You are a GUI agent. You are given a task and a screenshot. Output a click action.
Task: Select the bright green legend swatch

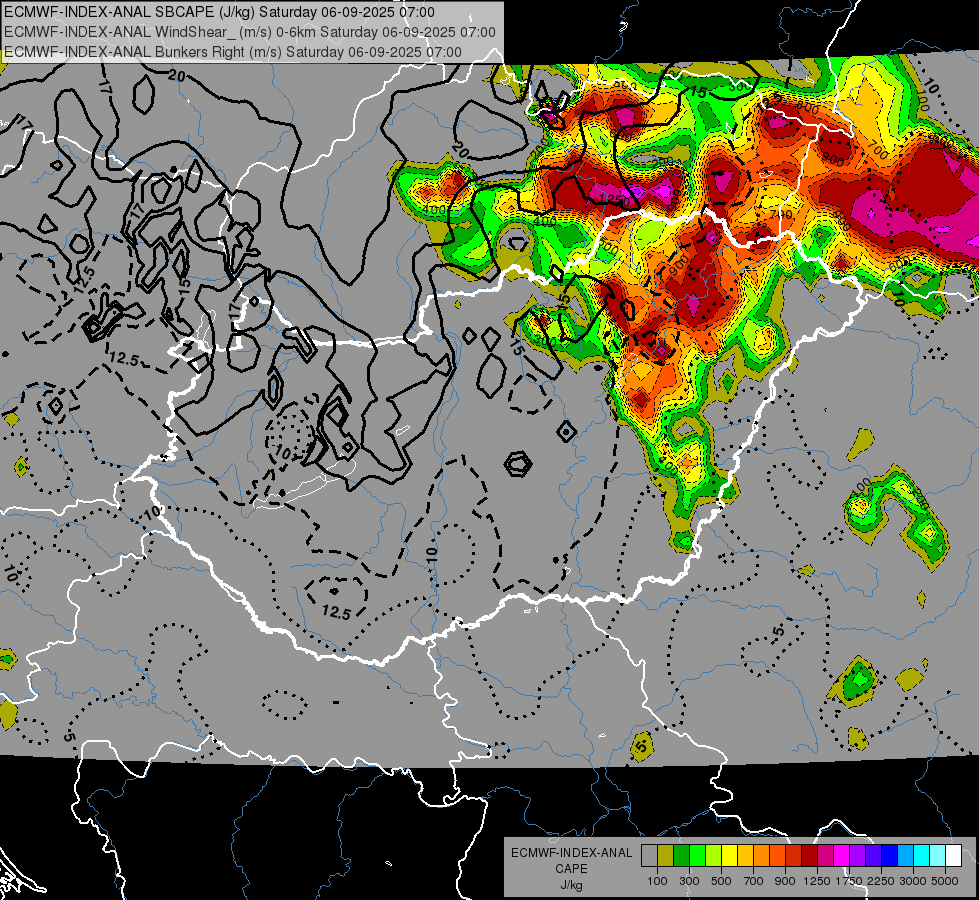(697, 856)
